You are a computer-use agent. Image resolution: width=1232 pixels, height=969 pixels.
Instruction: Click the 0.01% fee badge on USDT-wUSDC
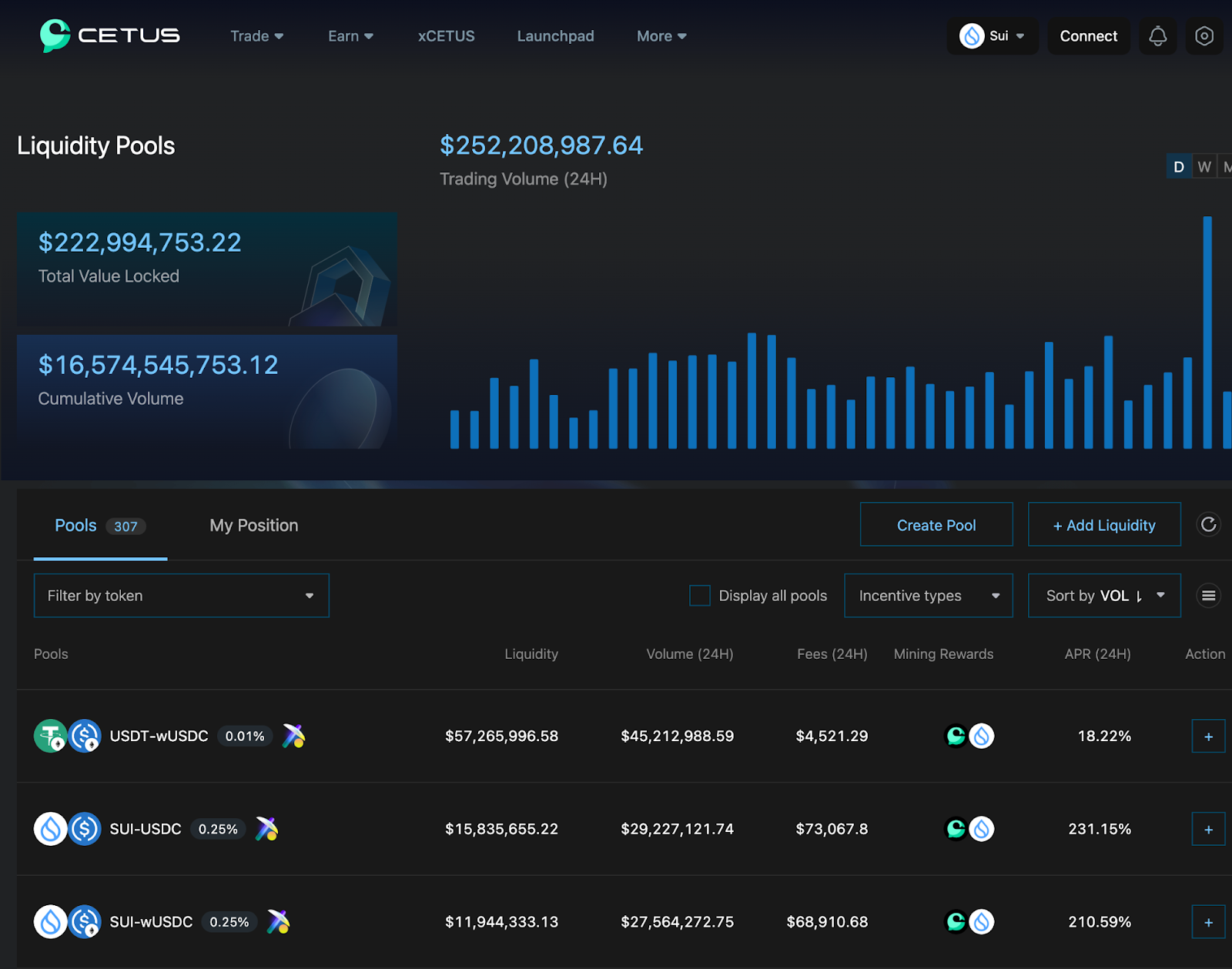click(245, 736)
